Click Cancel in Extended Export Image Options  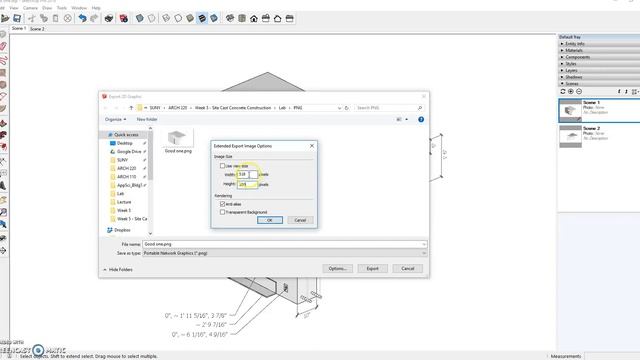(x=300, y=220)
